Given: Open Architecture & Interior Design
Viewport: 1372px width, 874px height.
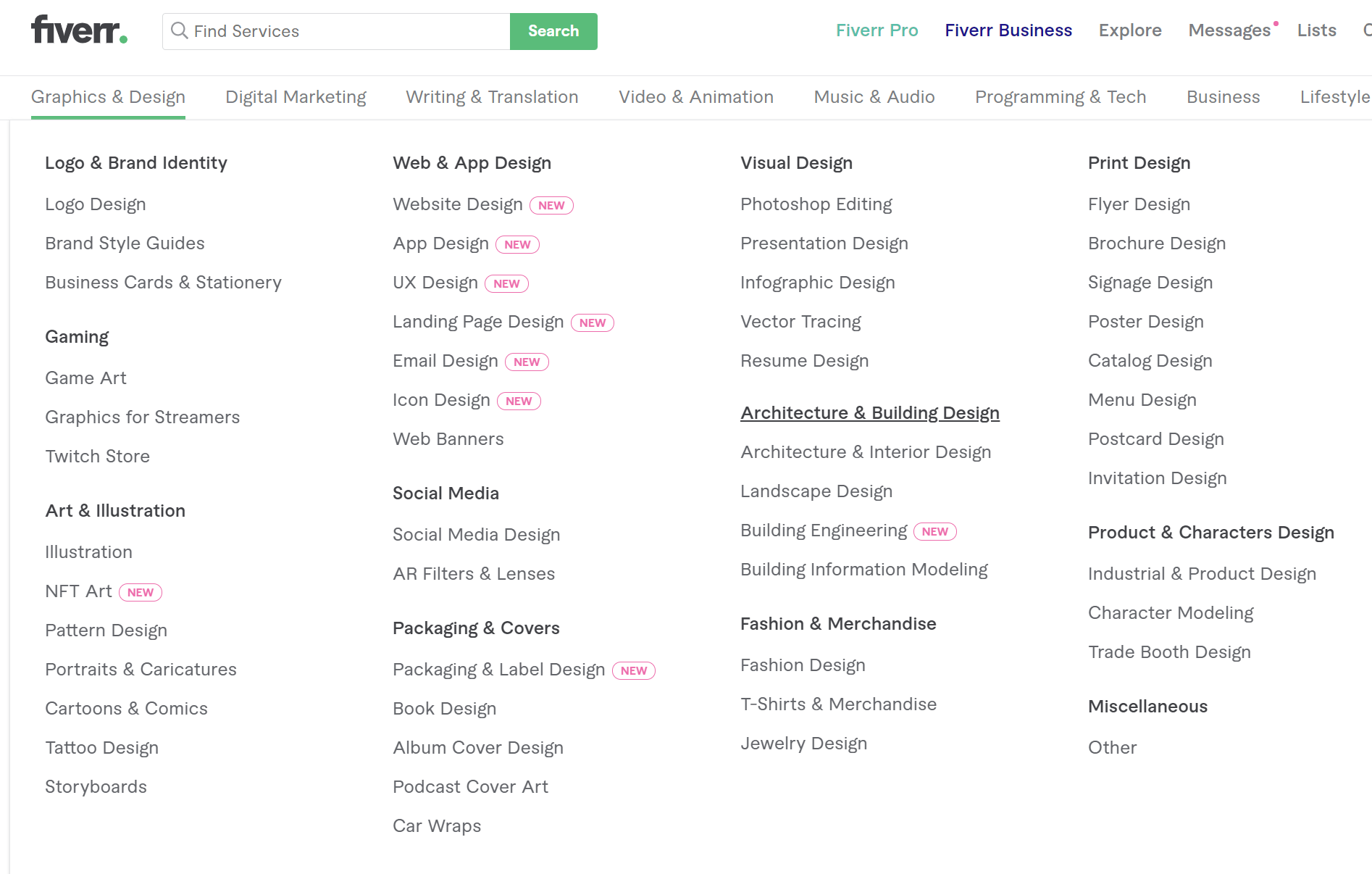Looking at the screenshot, I should click(x=866, y=452).
